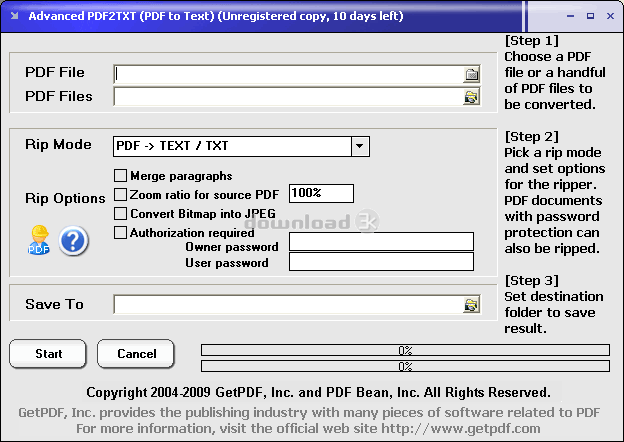Image resolution: width=624 pixels, height=442 pixels.
Task: Check Convert Bitmap into JPEG
Action: 120,214
